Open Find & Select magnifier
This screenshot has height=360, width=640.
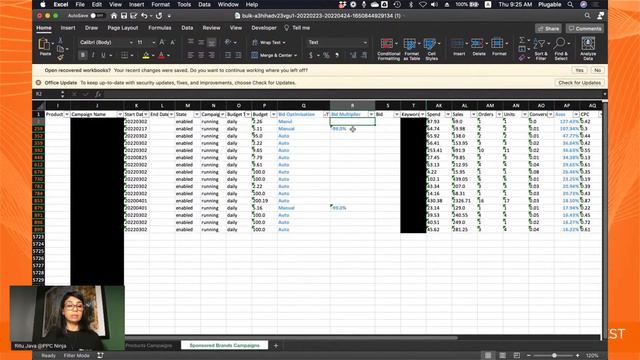point(561,48)
